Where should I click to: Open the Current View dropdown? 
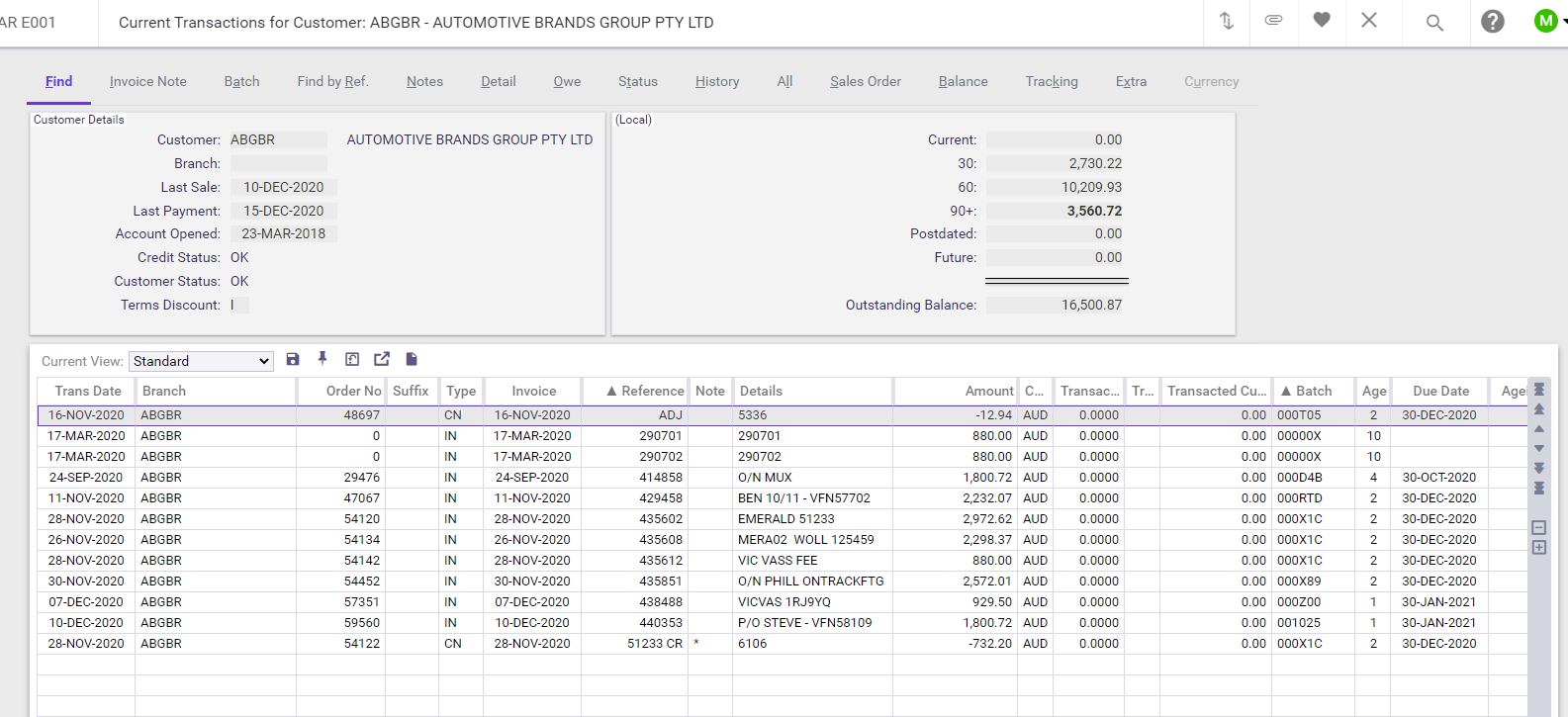(202, 361)
